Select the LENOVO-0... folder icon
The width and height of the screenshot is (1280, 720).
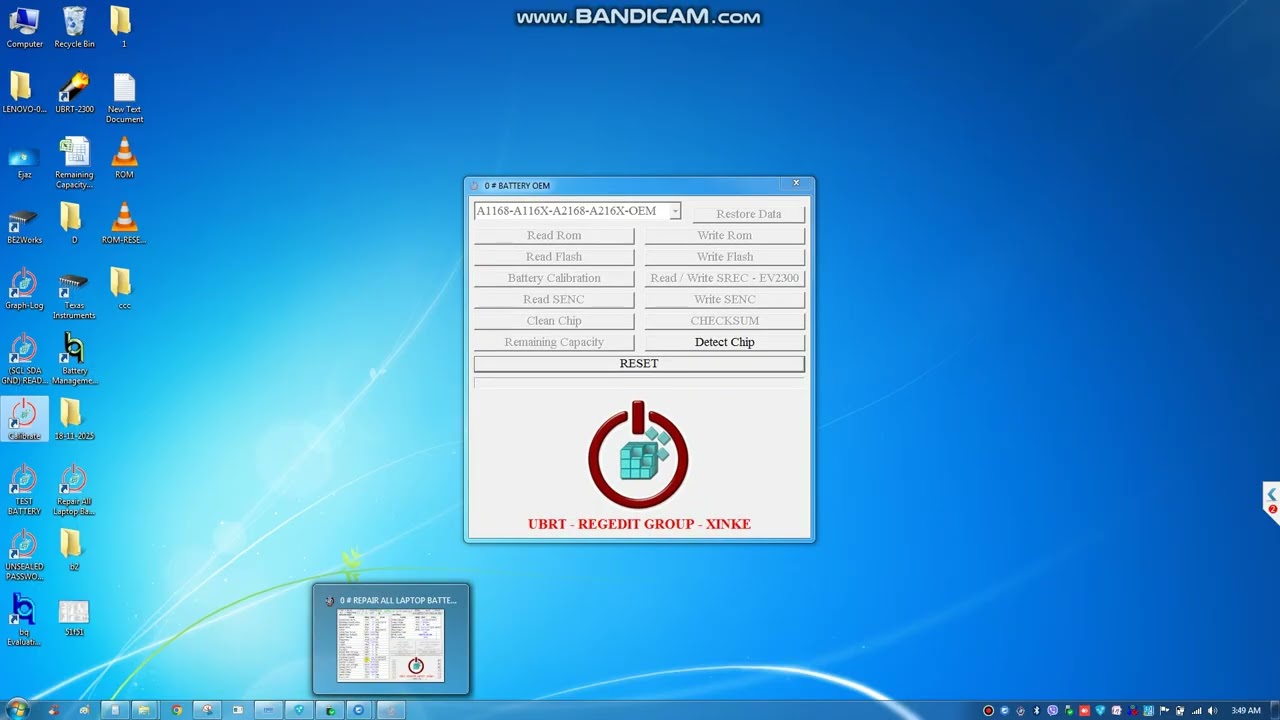24,92
